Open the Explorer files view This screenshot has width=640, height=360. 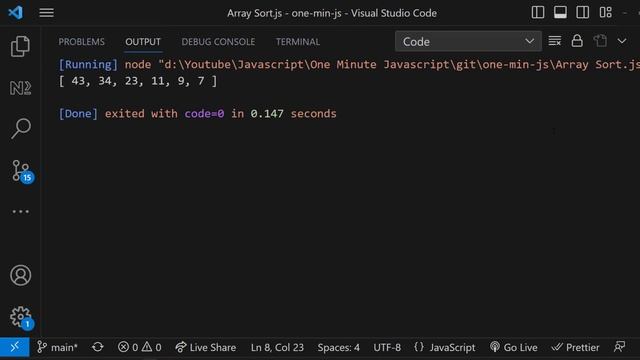click(20, 46)
